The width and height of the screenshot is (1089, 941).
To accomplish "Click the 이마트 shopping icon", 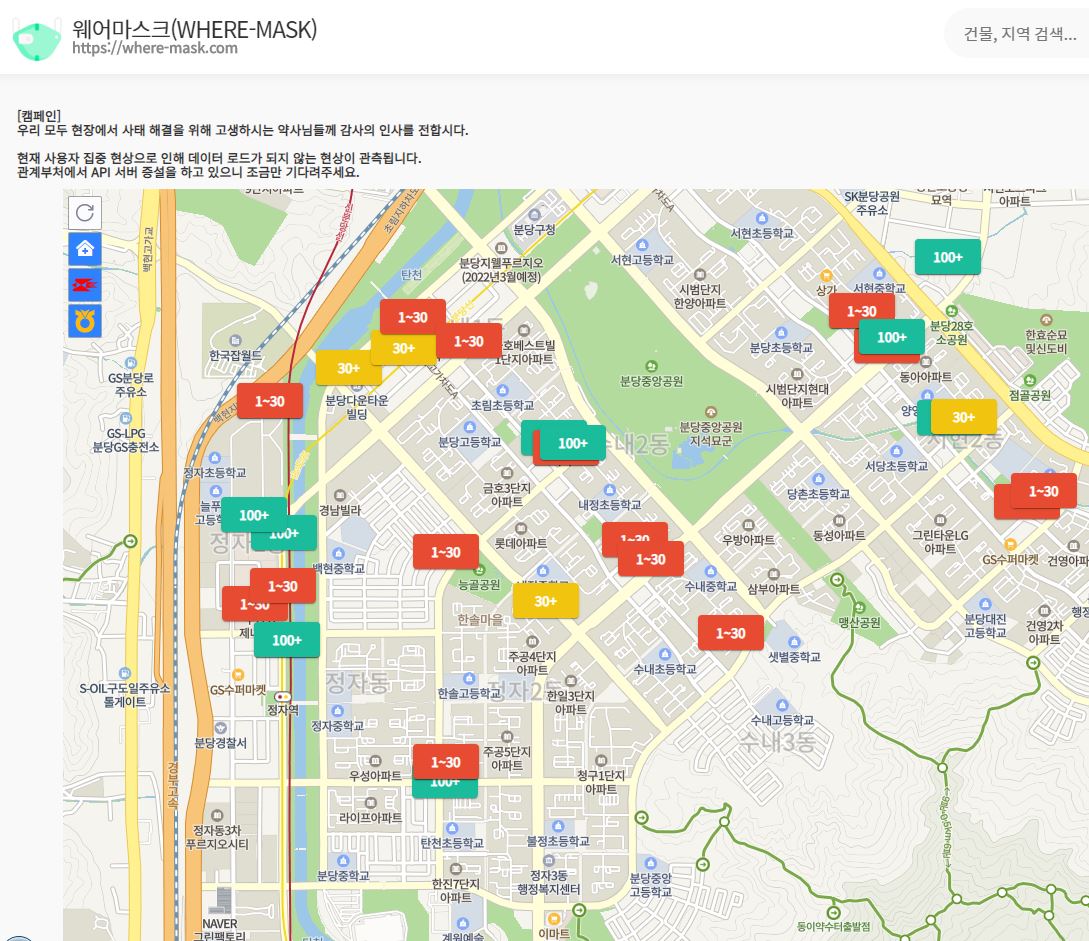I will [554, 918].
